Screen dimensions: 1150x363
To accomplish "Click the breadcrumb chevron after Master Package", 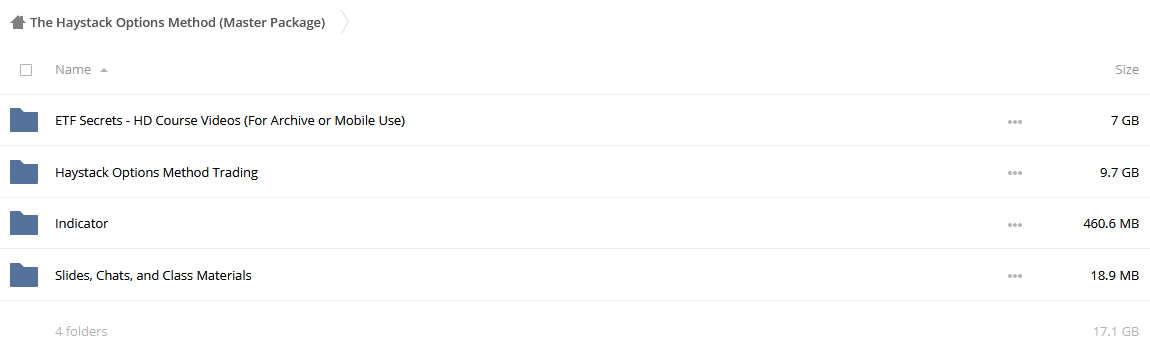I will (345, 23).
